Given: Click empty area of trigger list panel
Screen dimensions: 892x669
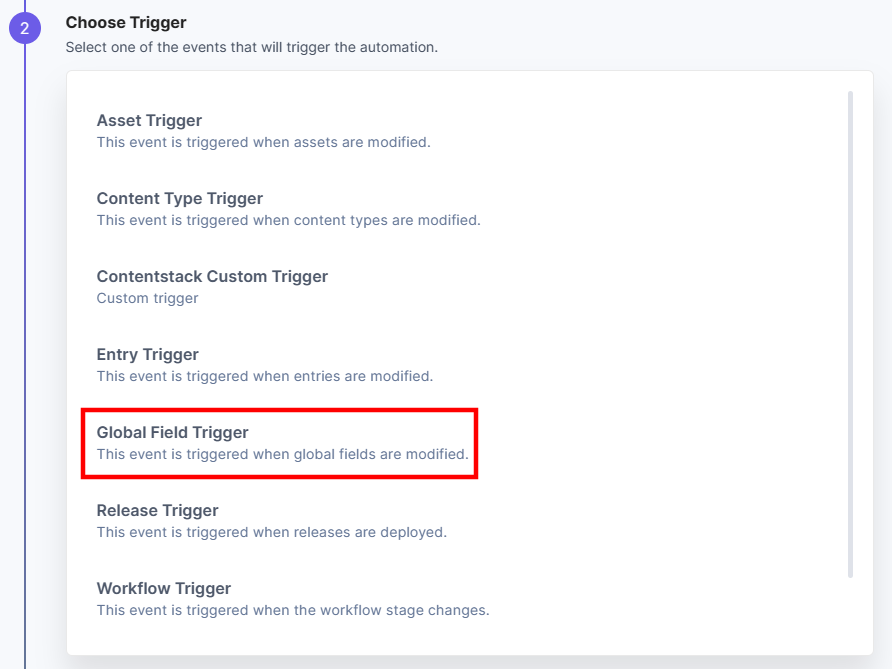Looking at the screenshot, I should click(654, 341).
